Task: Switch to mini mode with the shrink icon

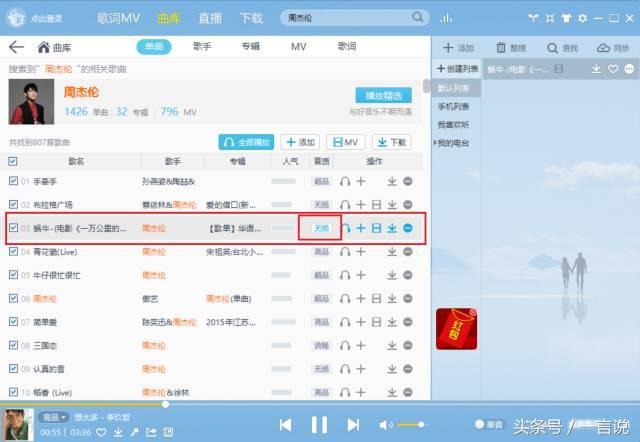Action: (x=550, y=18)
